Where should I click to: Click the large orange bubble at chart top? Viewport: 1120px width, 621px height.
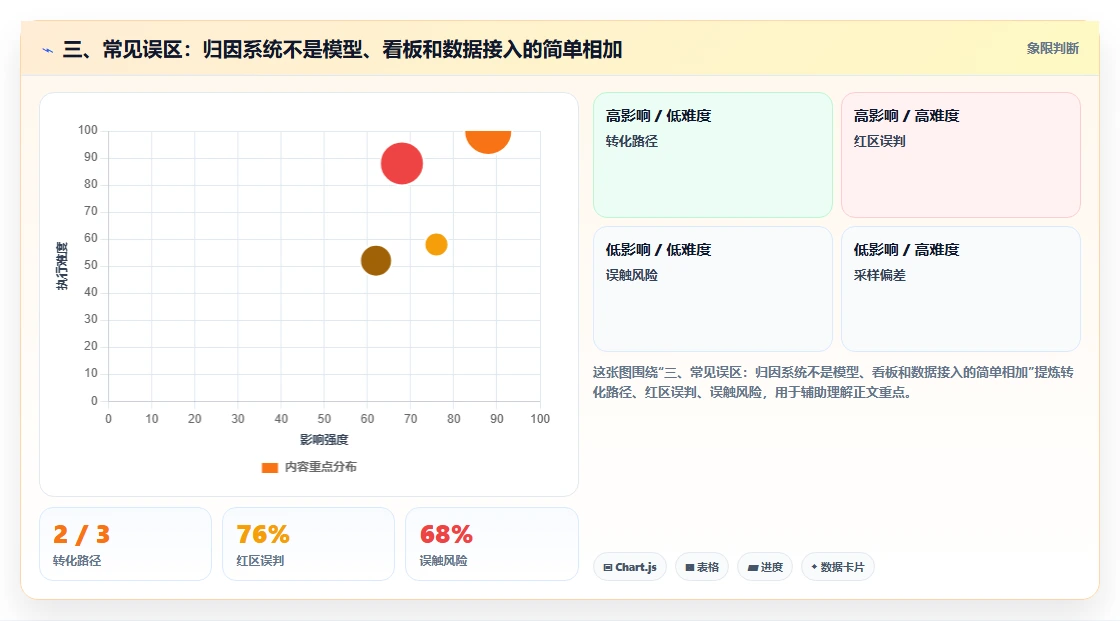(x=488, y=141)
